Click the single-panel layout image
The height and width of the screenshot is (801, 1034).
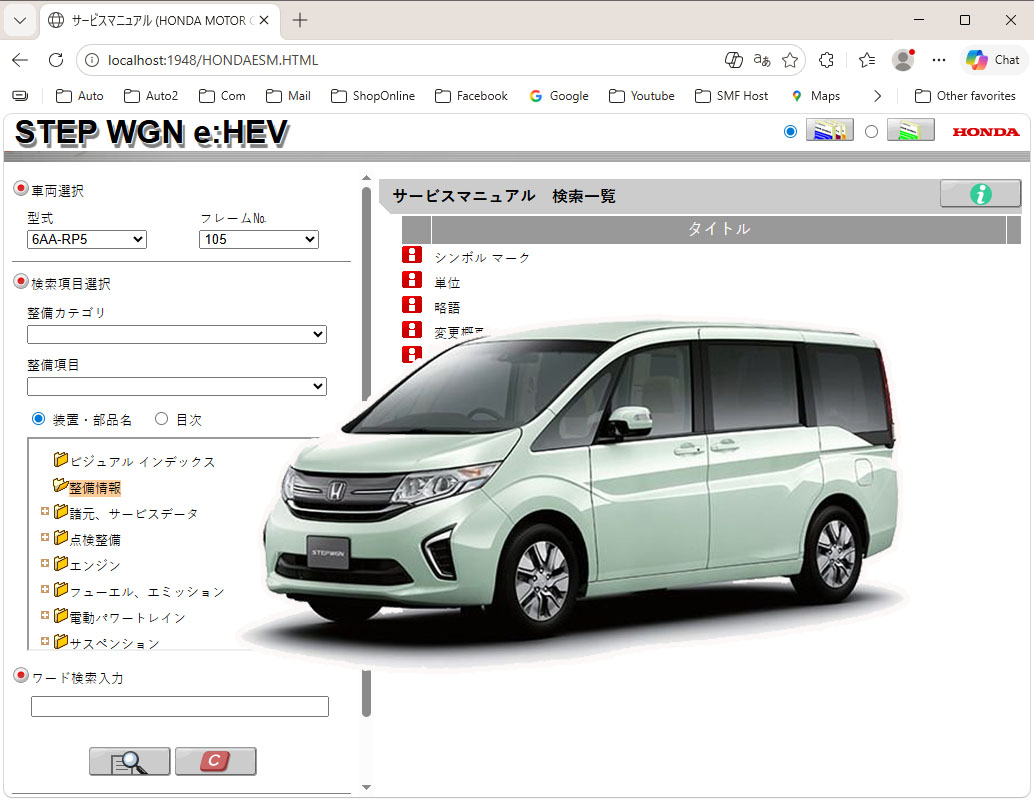pyautogui.click(x=910, y=130)
